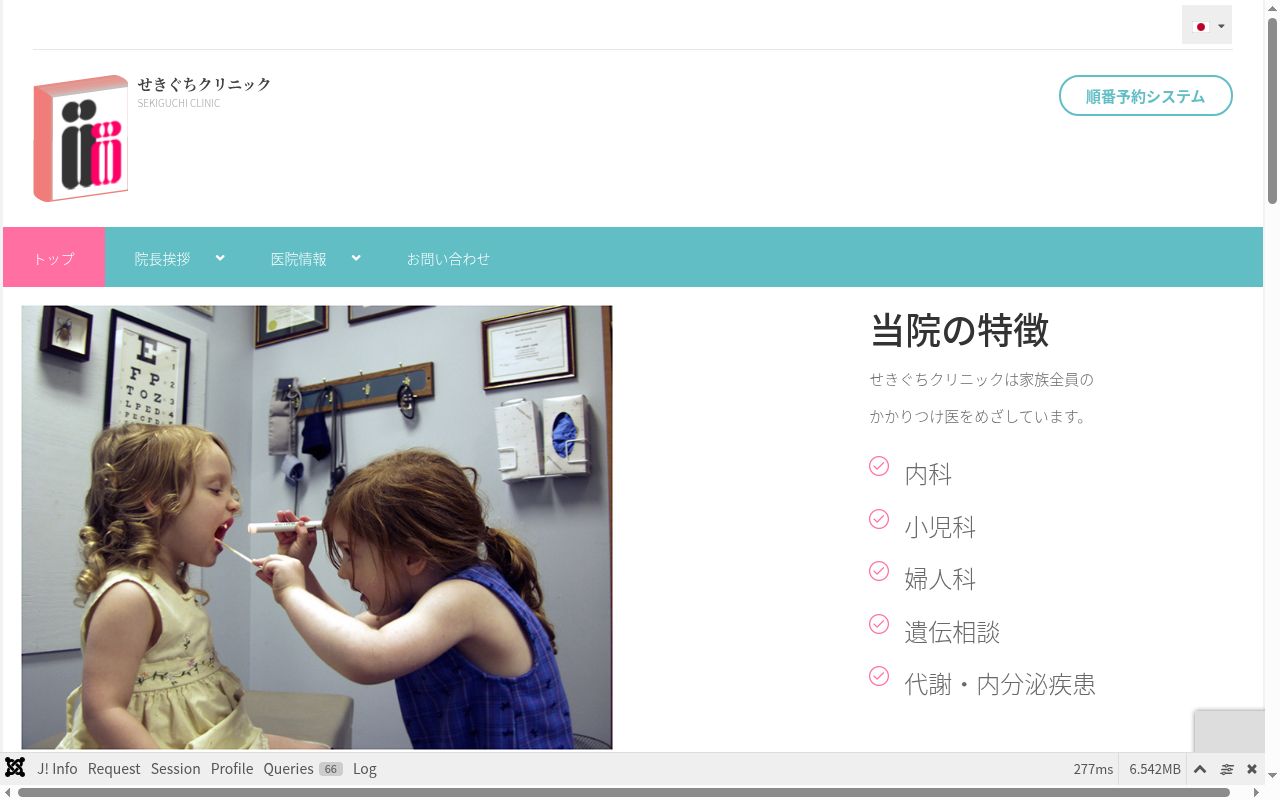Open debug bar settings sliders icon

1227,768
